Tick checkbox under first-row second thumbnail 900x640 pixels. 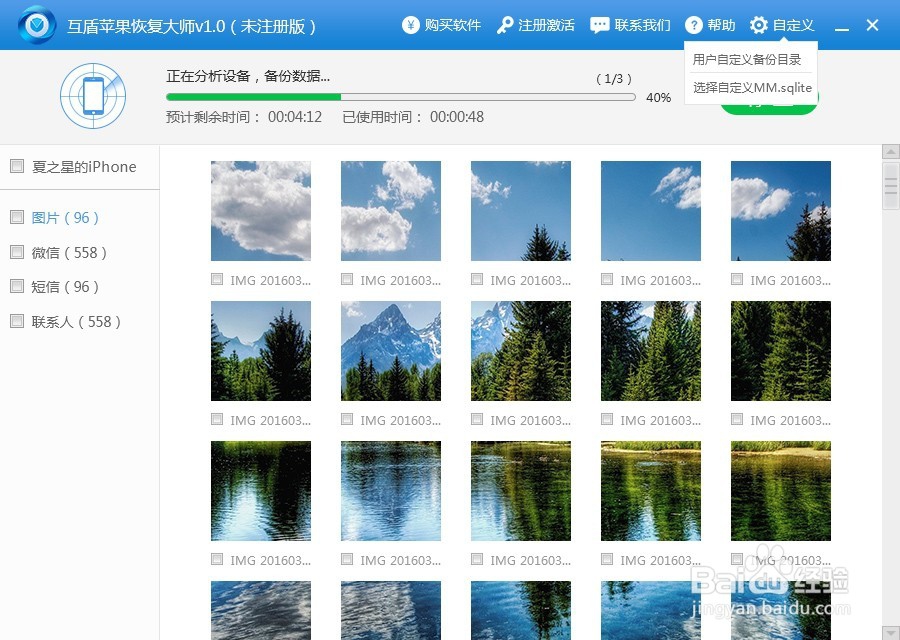coord(347,280)
